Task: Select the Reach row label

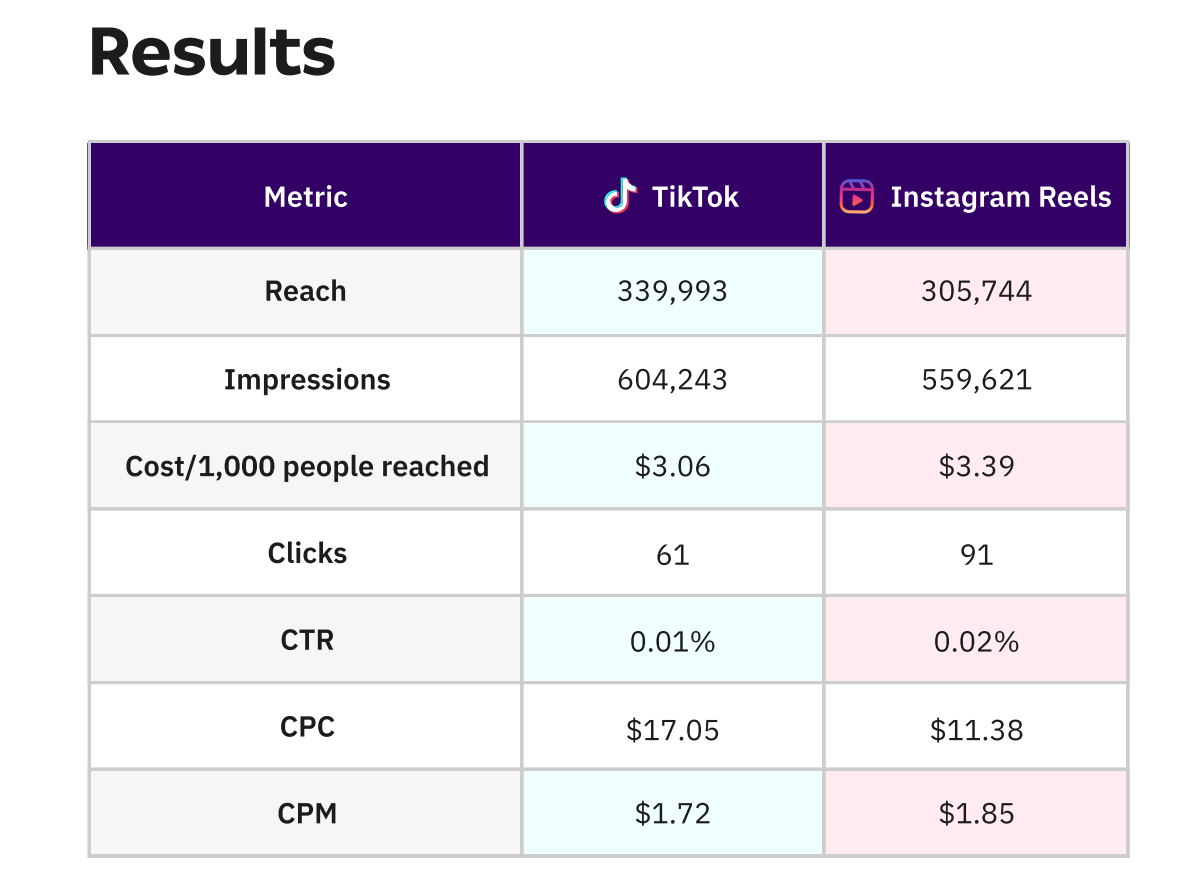Action: [305, 291]
